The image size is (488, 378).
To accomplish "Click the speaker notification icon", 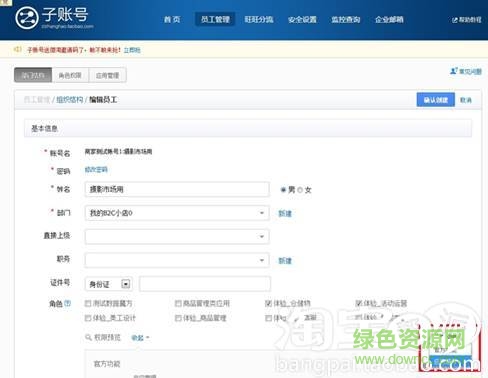I will pyautogui.click(x=18, y=49).
